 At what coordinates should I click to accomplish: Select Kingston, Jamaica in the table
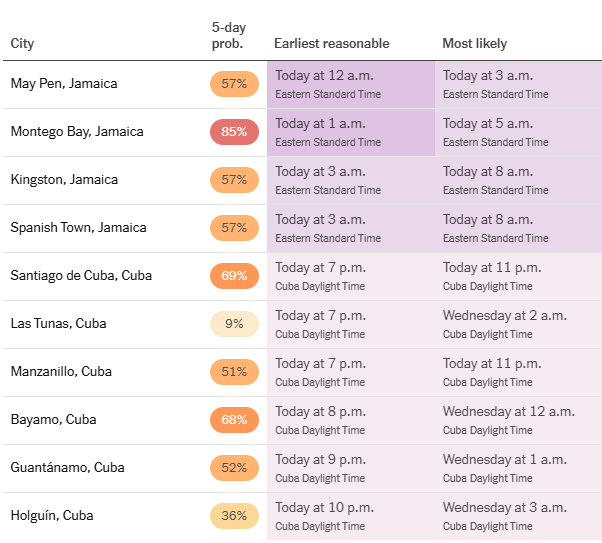coord(64,180)
